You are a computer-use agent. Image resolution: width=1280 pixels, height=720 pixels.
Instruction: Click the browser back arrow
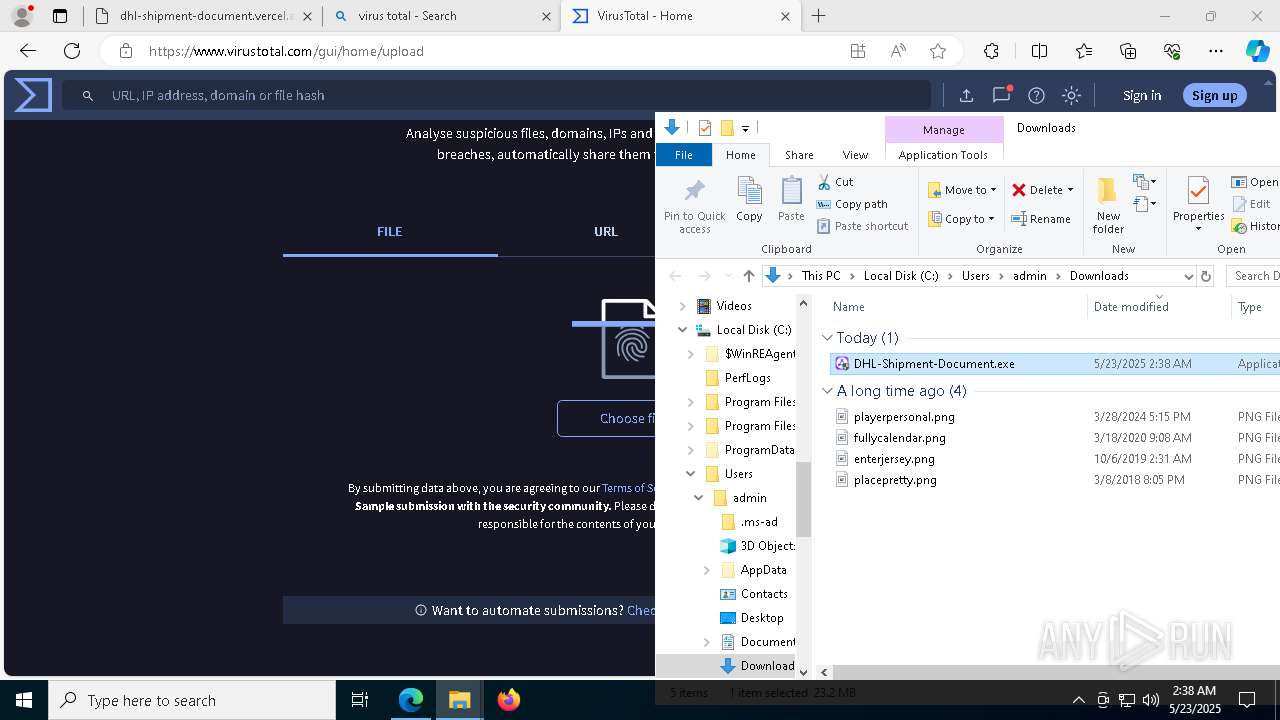pos(28,51)
